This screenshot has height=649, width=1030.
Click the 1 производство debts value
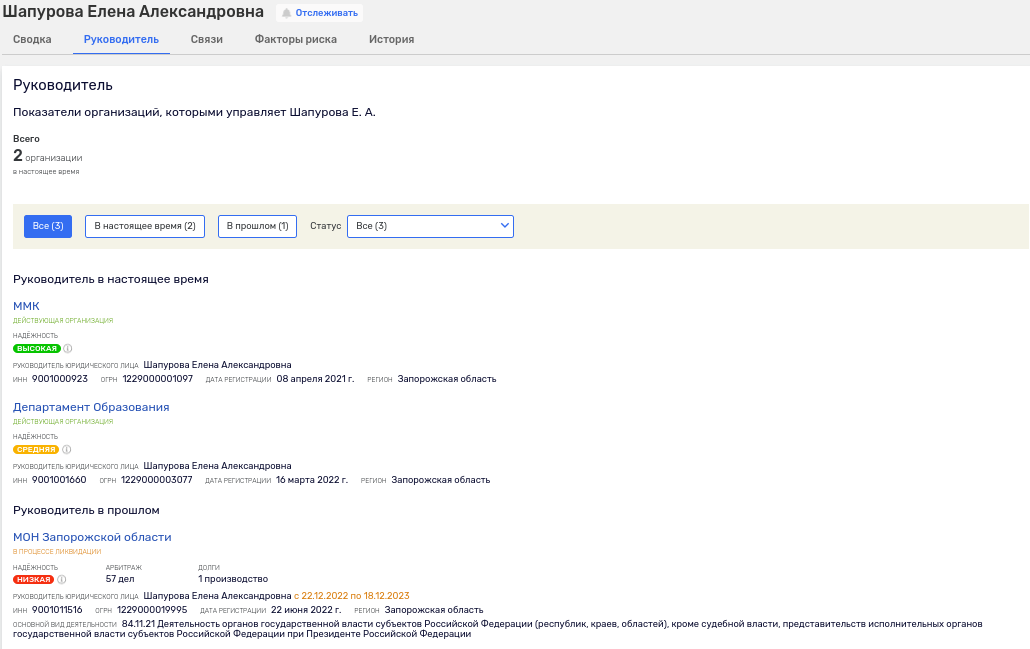pos(233,579)
